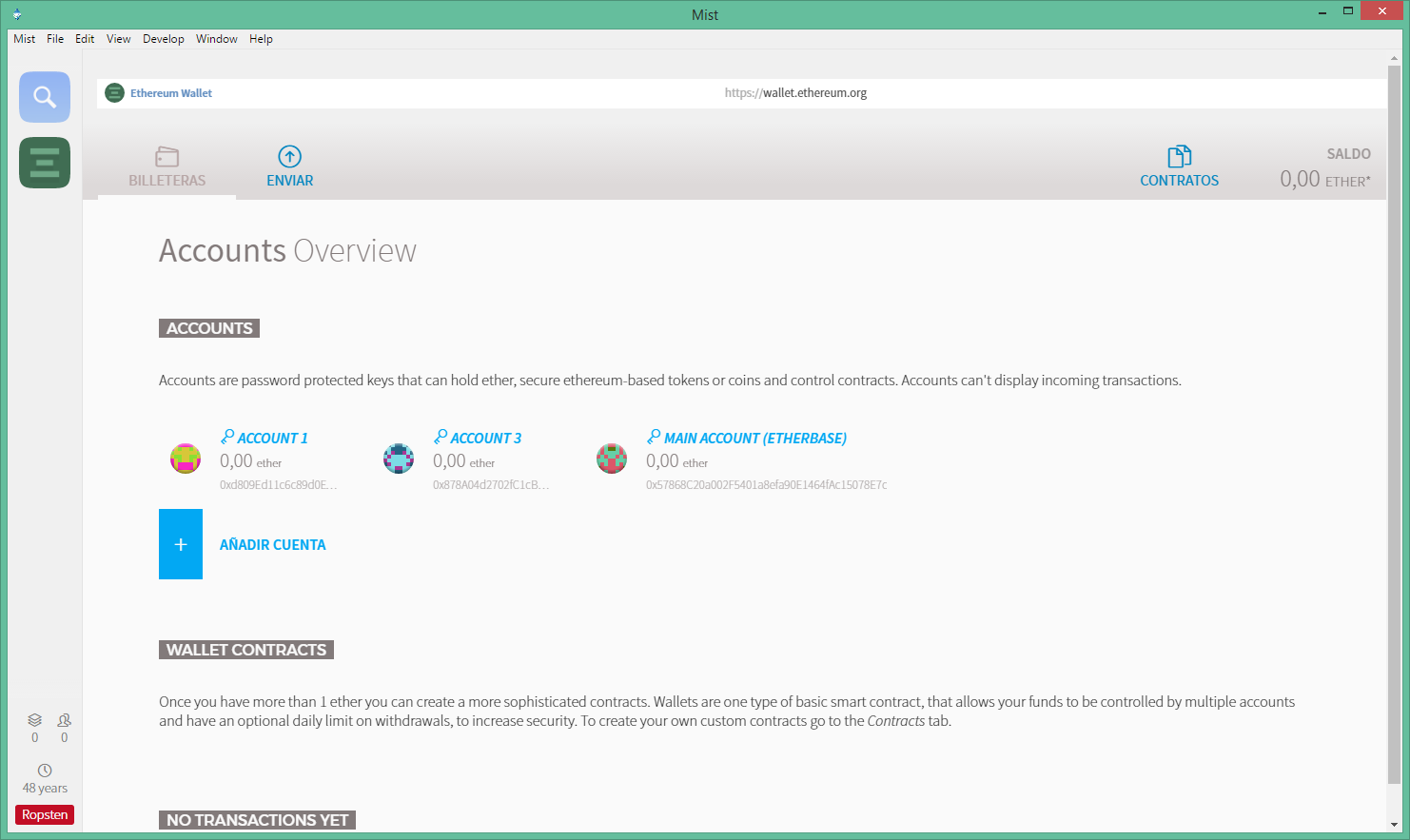Maximize the Mist window
This screenshot has height=840, width=1410.
tap(1348, 10)
